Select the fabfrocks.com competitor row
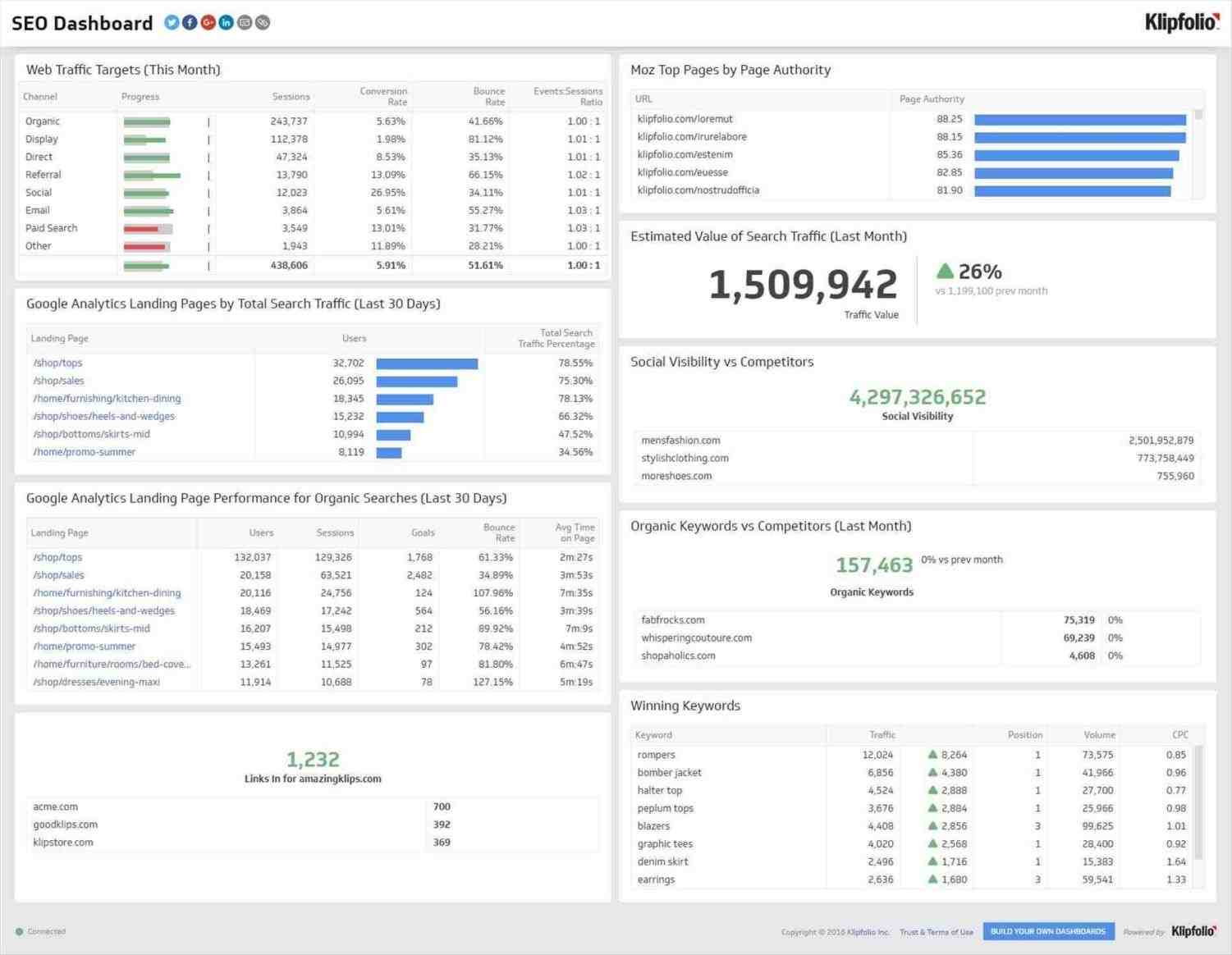Image resolution: width=1232 pixels, height=955 pixels. [x=917, y=620]
